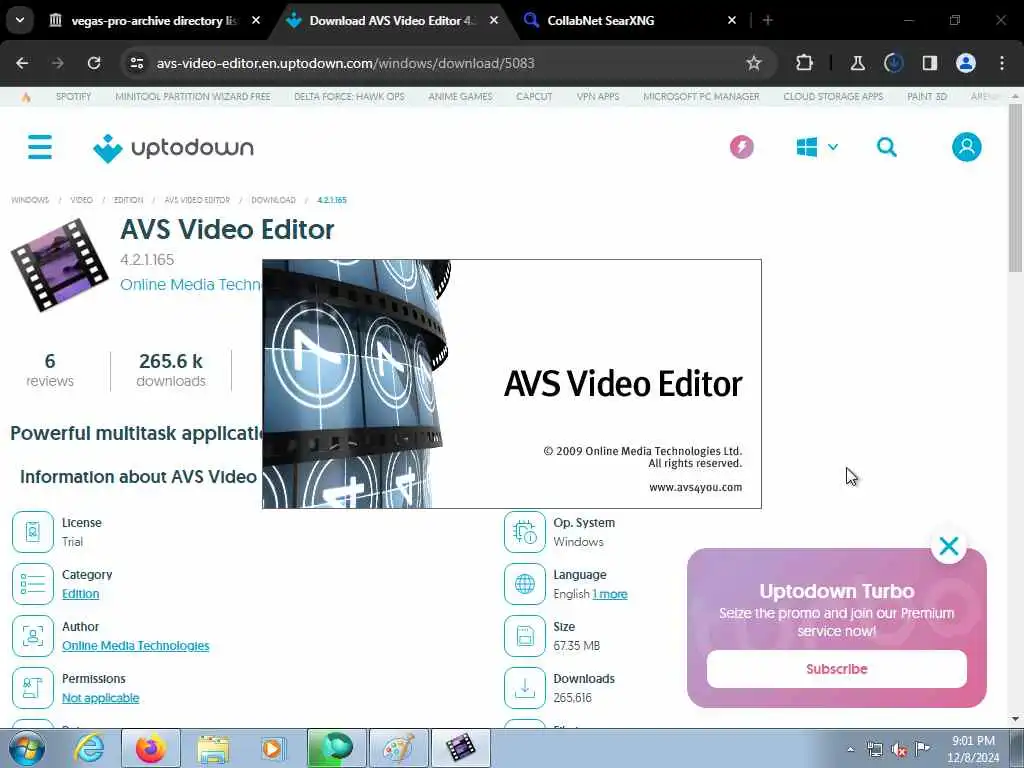Click the Uptodown logo

pyautogui.click(x=173, y=148)
